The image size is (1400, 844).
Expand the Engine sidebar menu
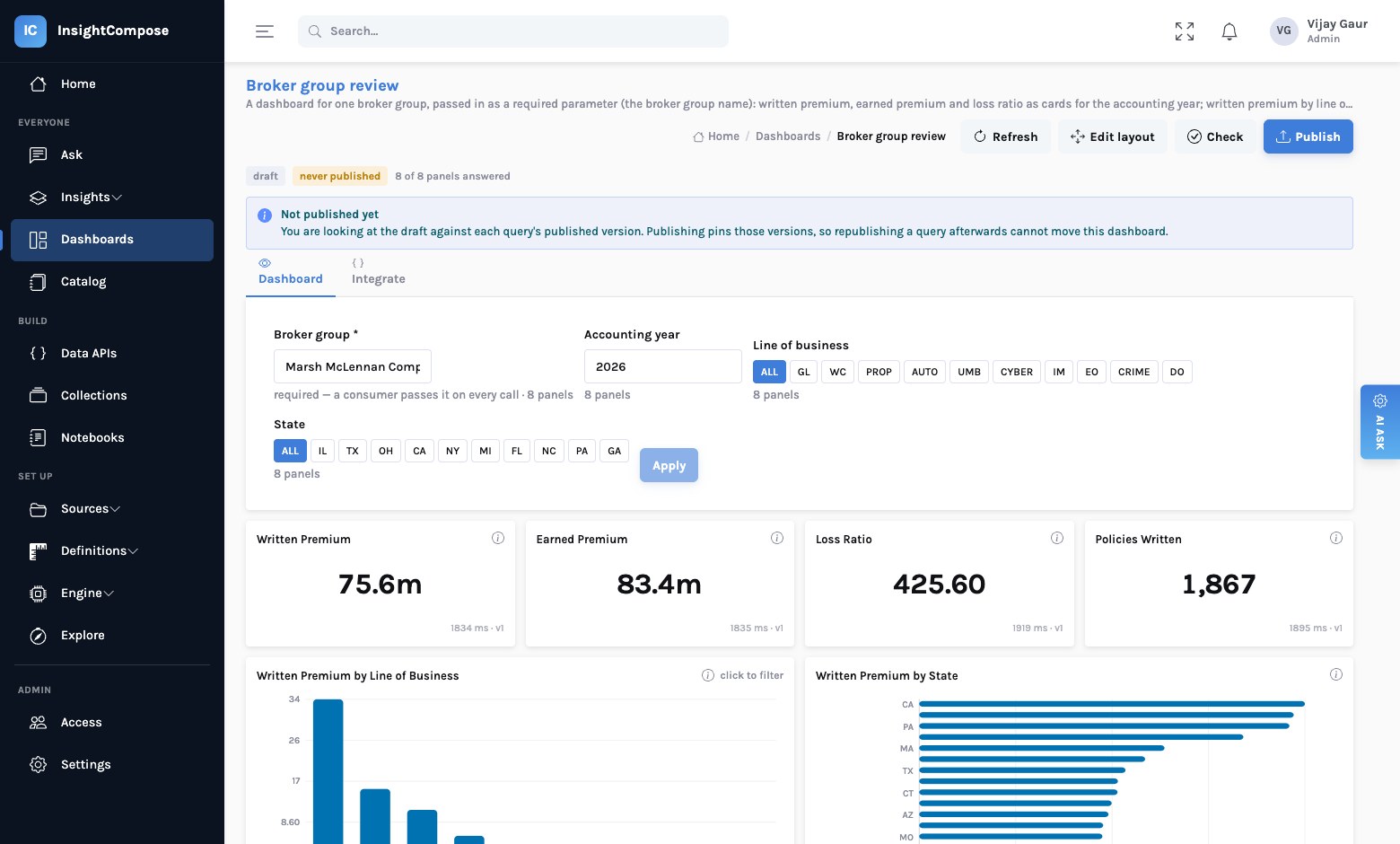(x=112, y=593)
